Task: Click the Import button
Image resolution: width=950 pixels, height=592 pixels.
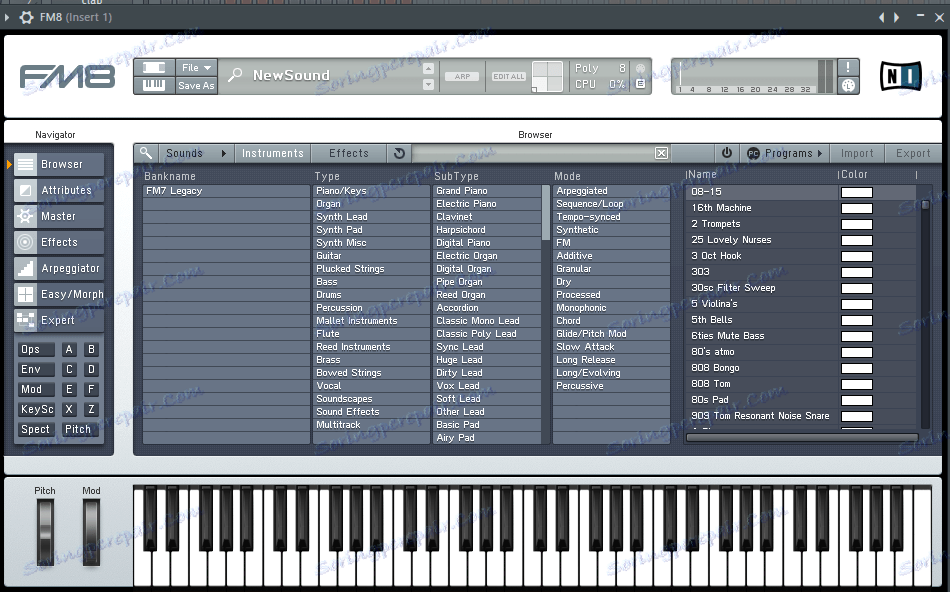Action: click(x=857, y=153)
